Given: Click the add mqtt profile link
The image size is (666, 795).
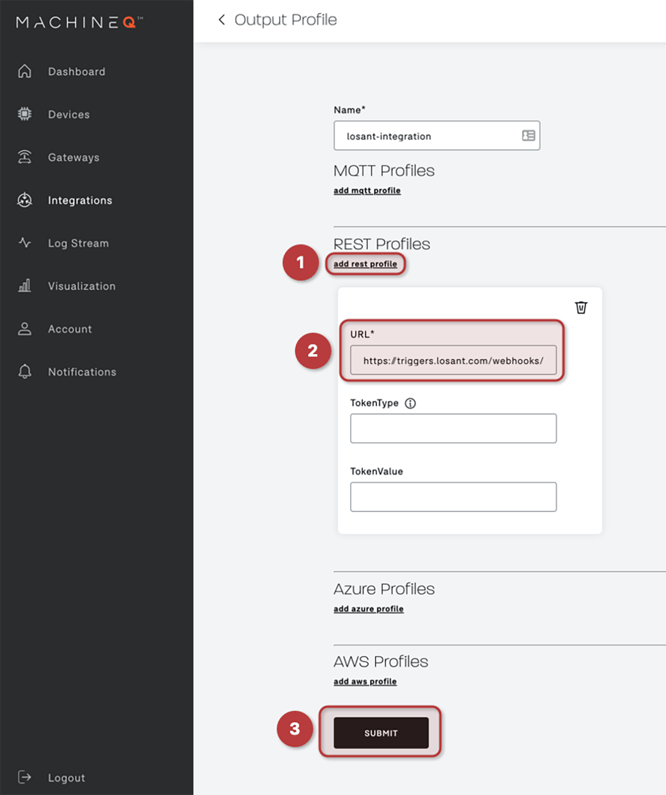Looking at the screenshot, I should (366, 190).
